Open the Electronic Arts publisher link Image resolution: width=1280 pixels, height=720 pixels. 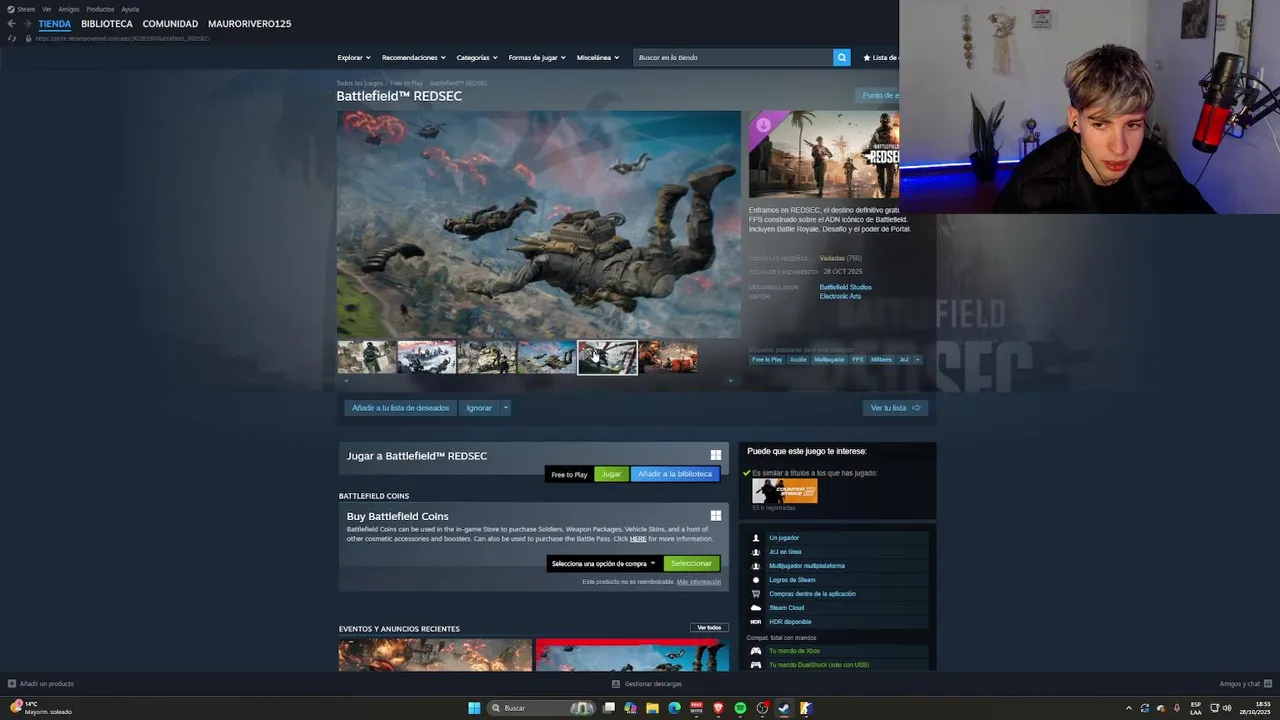[840, 296]
